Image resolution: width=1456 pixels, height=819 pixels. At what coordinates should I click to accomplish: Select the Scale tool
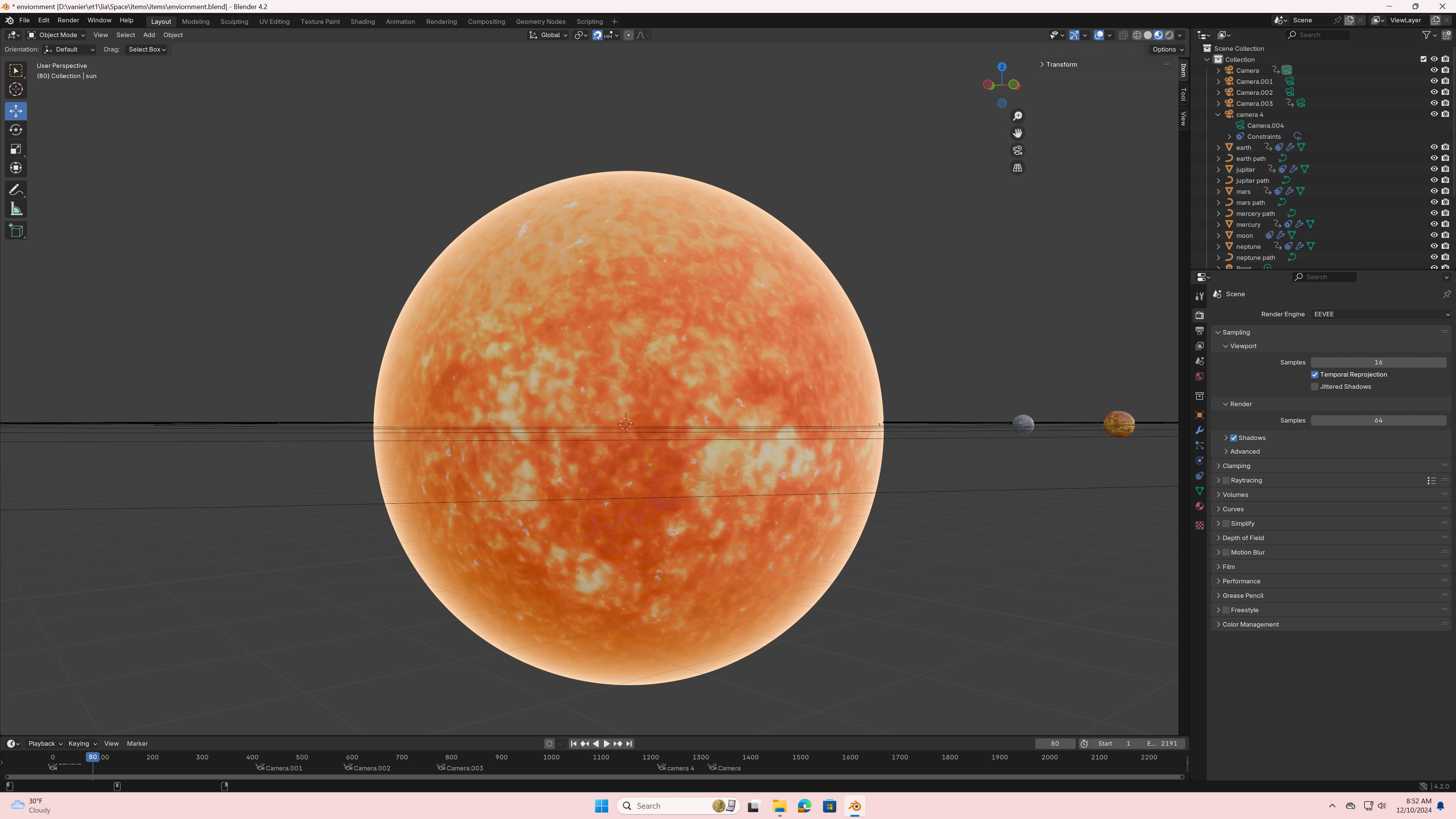(16, 149)
